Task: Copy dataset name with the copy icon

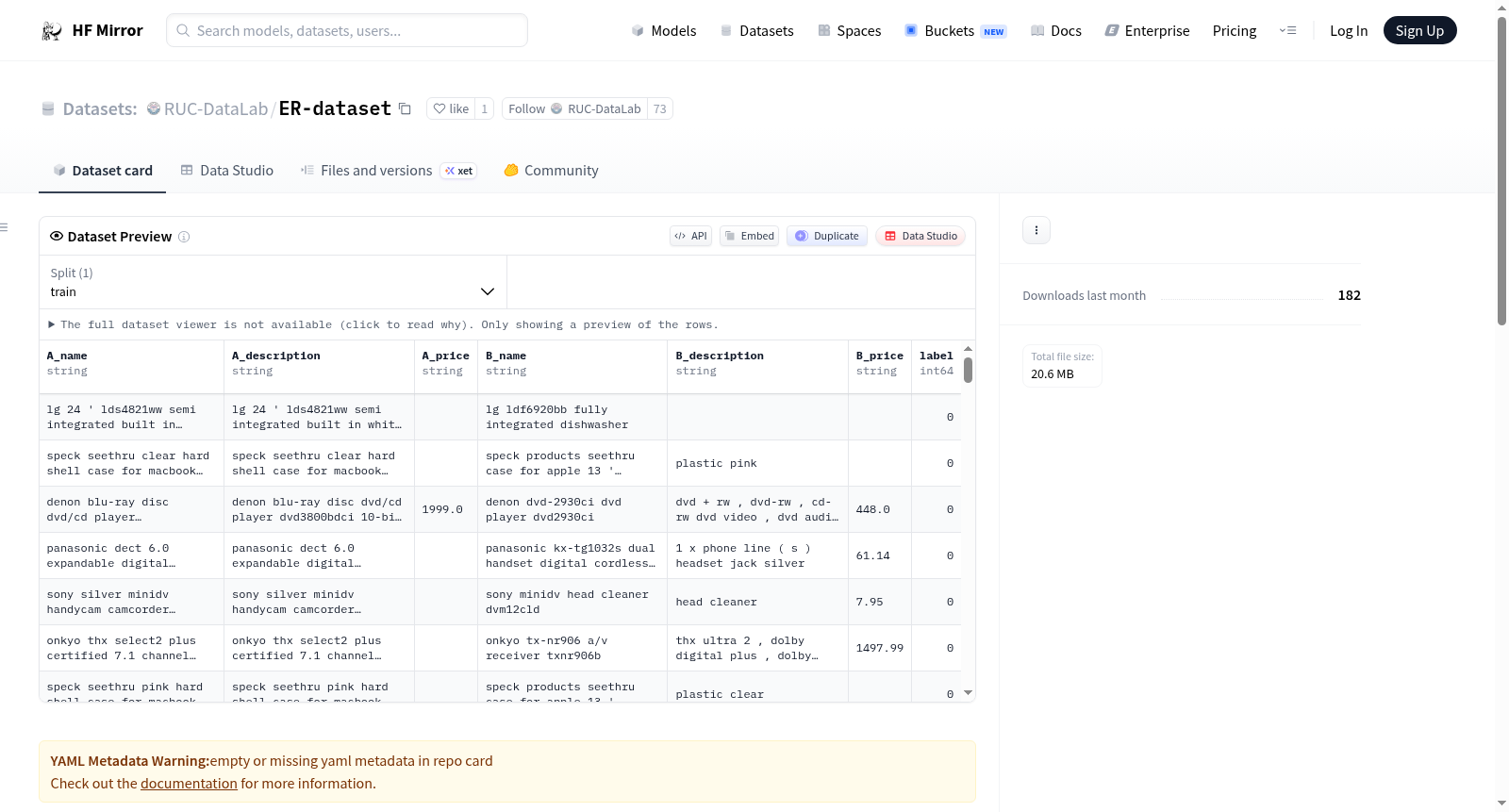Action: 405,108
